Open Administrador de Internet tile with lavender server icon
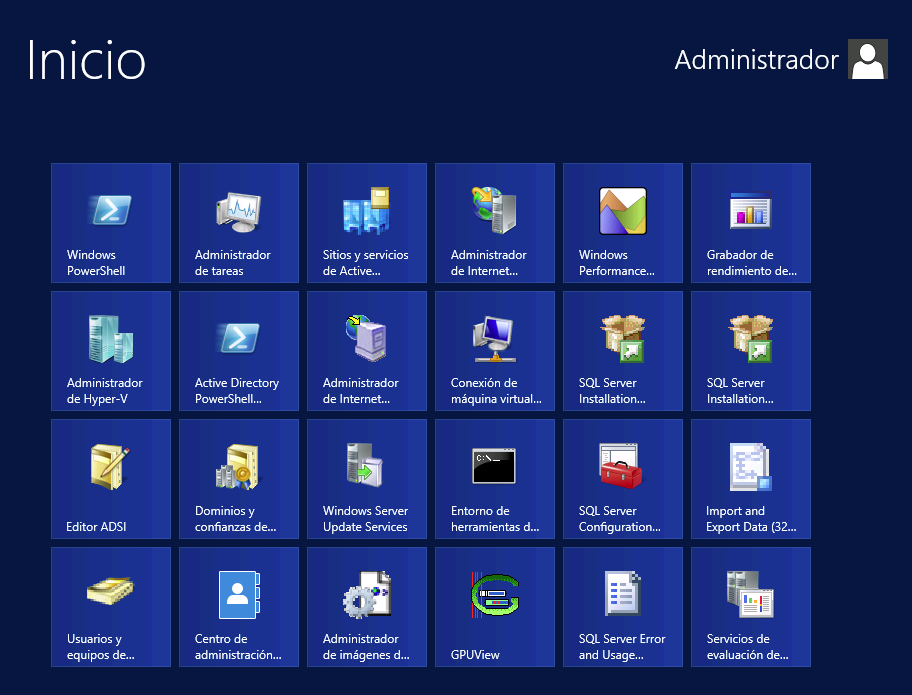This screenshot has width=912, height=695. coord(367,351)
